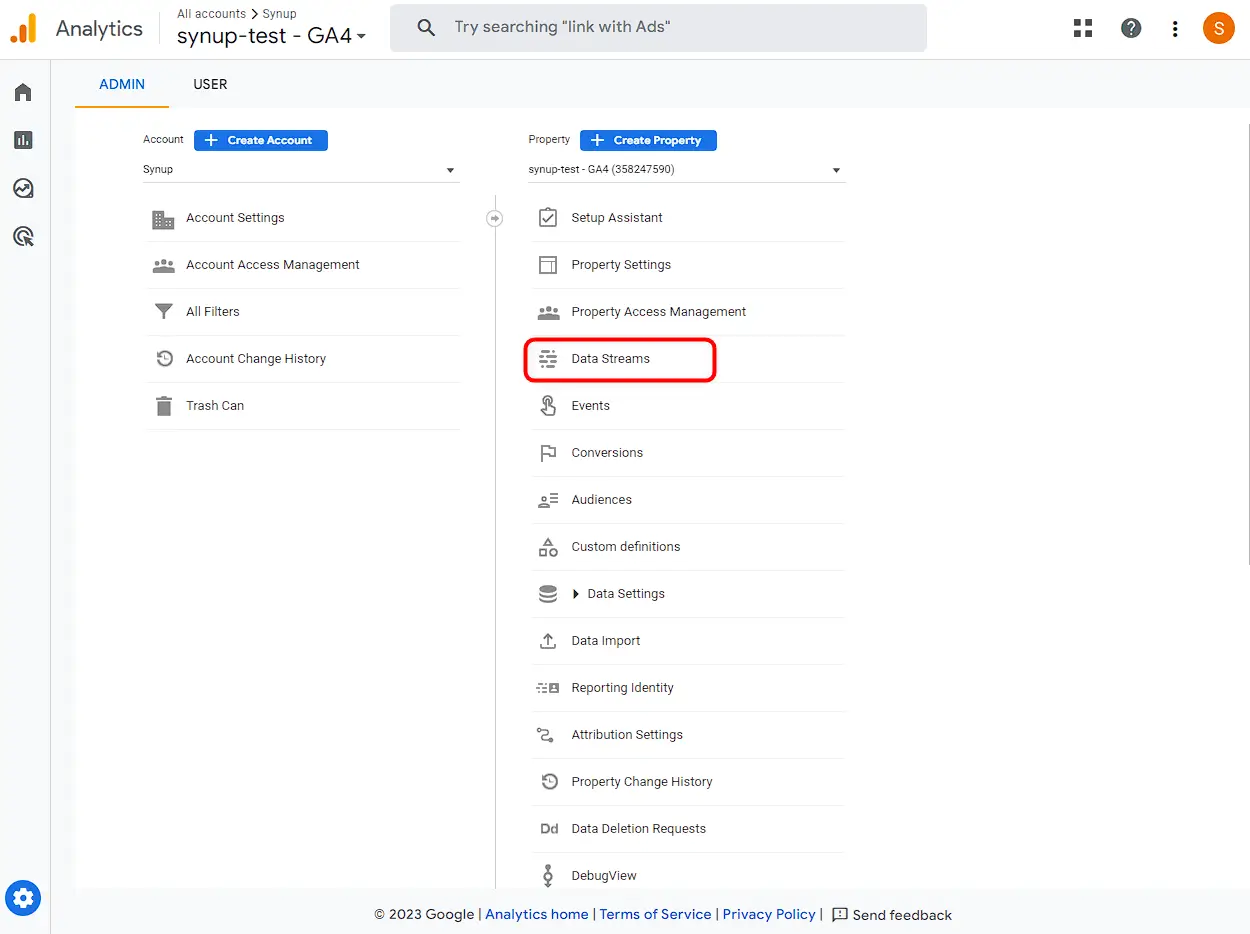Click the Audiences label
This screenshot has width=1250, height=934.
tap(601, 500)
